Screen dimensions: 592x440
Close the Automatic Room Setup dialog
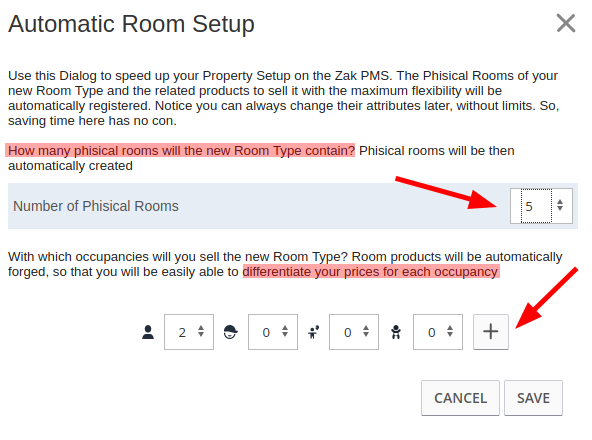click(566, 23)
